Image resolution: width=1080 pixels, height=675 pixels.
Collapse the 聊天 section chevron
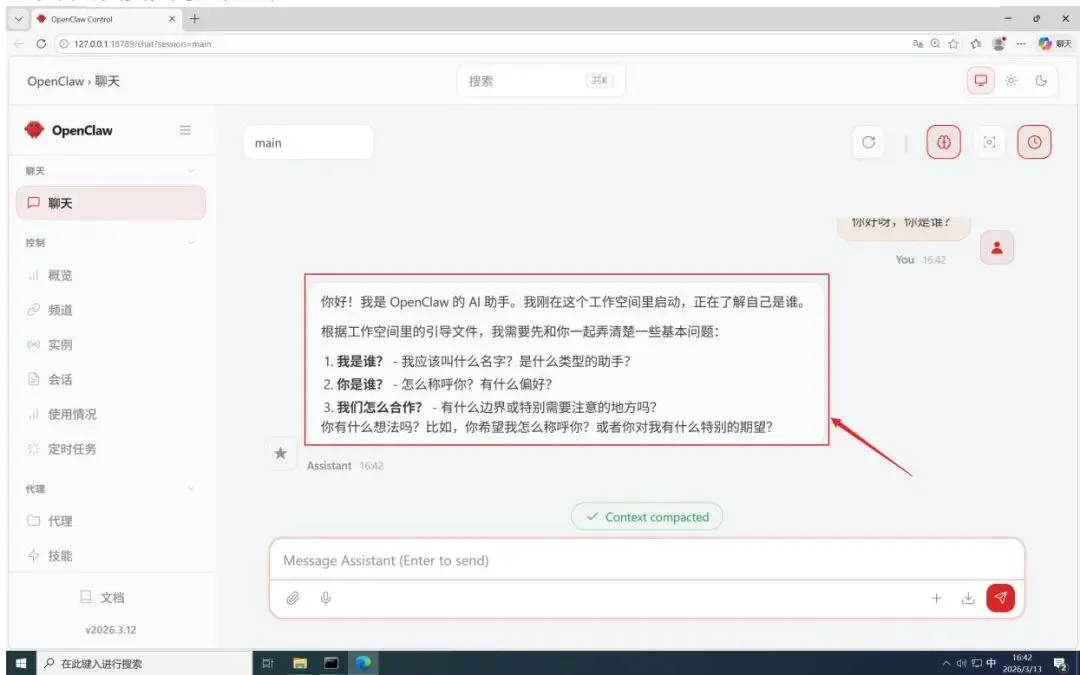click(x=191, y=171)
